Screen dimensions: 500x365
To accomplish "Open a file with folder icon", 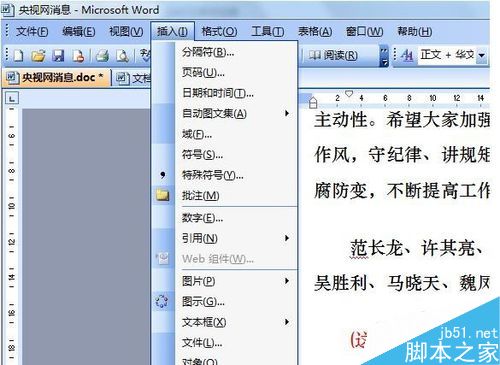I will [38, 56].
